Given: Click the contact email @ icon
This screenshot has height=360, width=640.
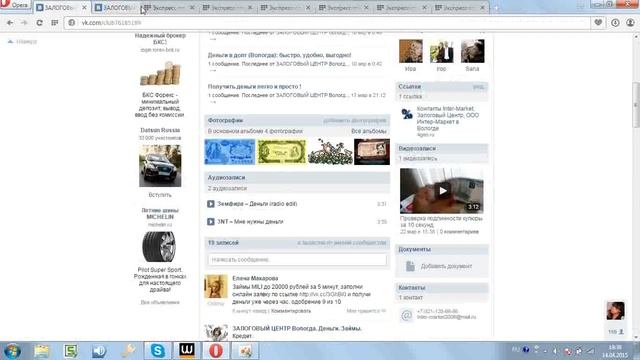Looking at the screenshot, I should tap(407, 315).
